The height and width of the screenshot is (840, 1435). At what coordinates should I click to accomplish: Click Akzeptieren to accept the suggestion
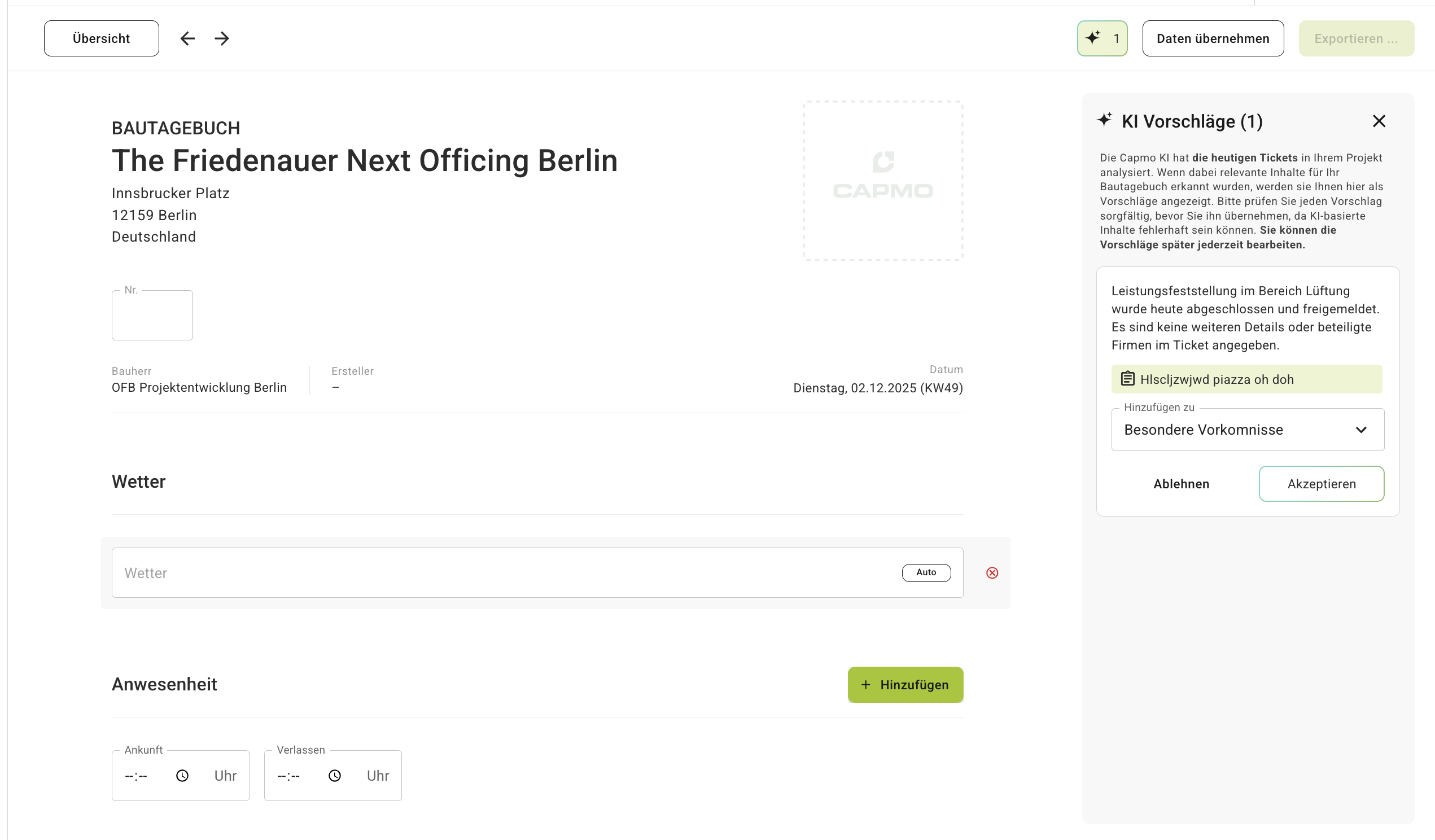coord(1320,483)
